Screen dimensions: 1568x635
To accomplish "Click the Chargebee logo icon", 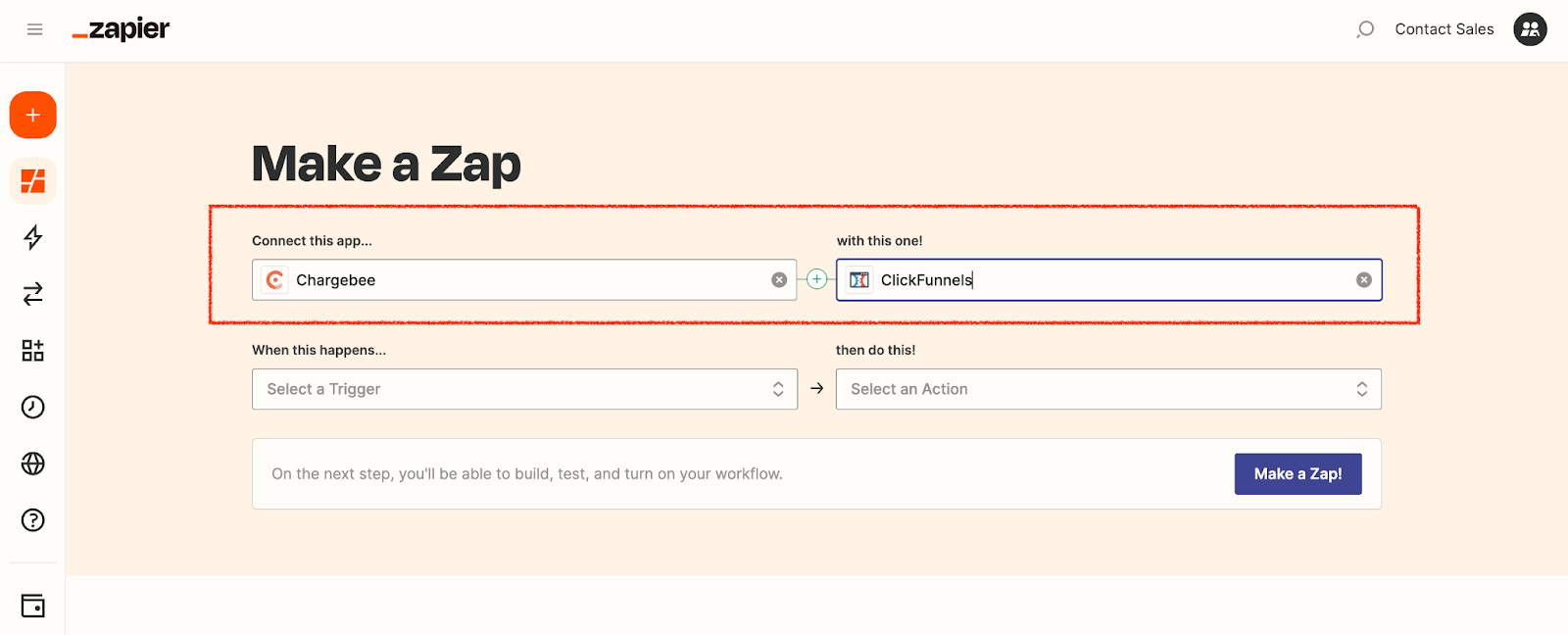I will coord(275,280).
